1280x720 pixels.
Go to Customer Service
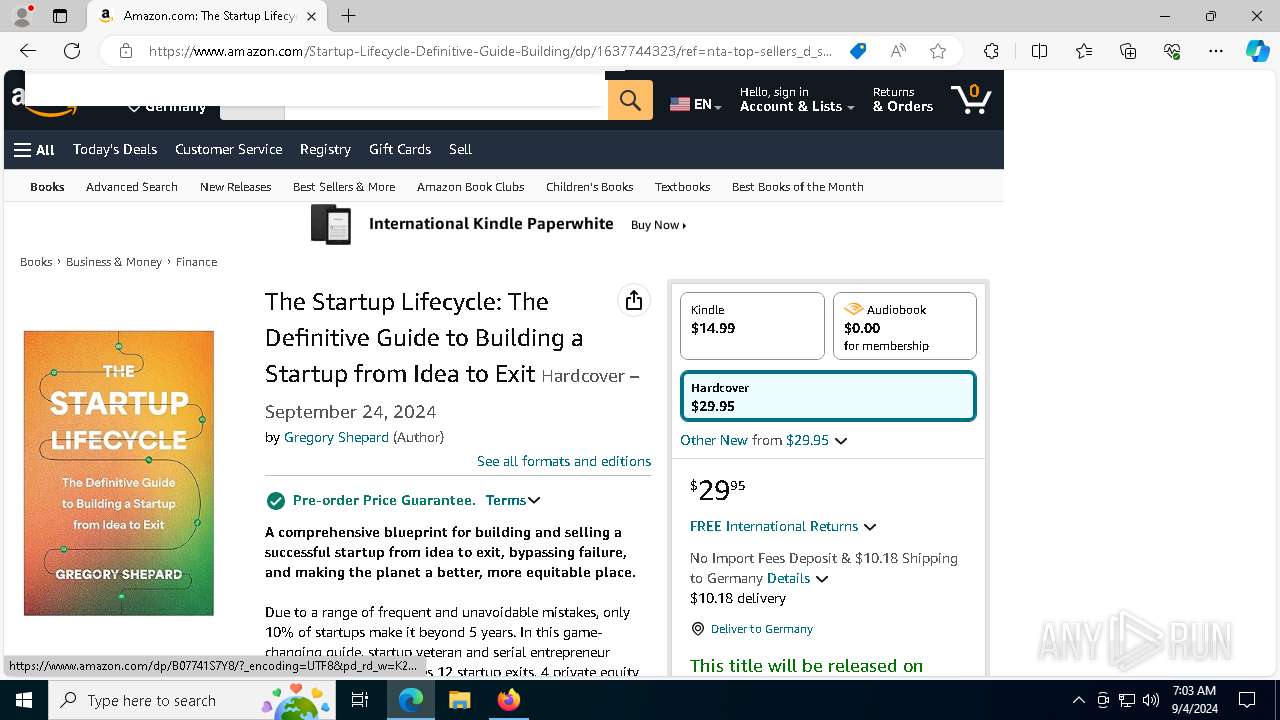(x=228, y=150)
